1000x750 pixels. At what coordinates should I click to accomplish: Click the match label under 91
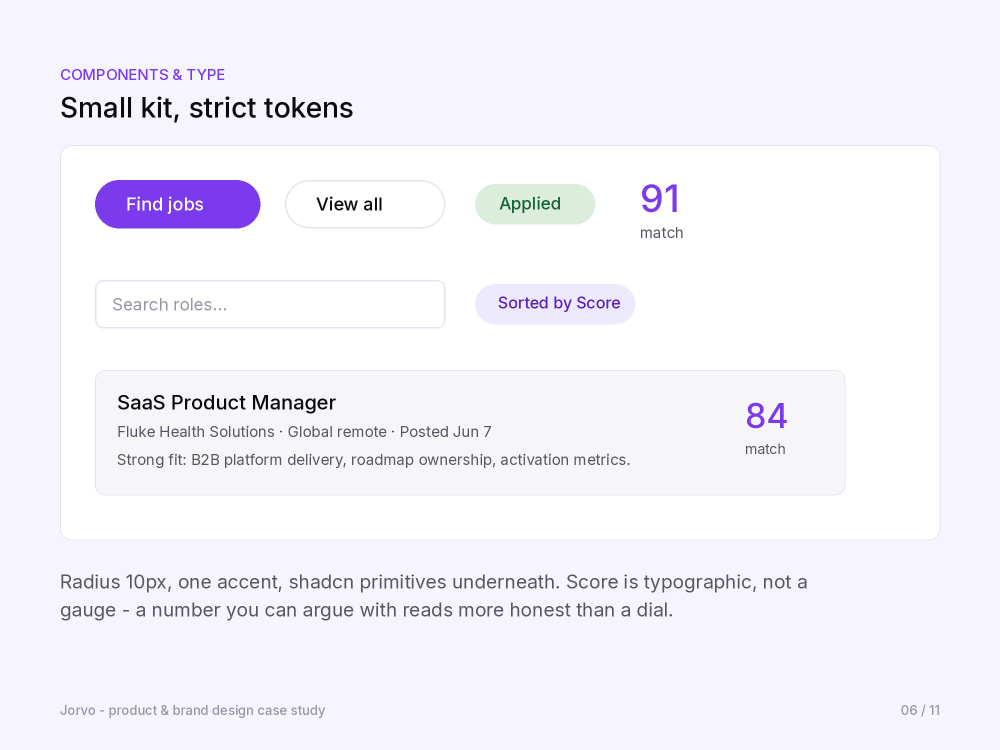click(x=661, y=233)
